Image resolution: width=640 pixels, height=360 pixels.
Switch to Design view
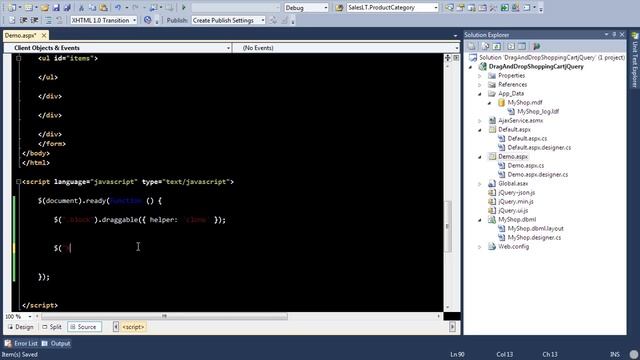[20, 327]
